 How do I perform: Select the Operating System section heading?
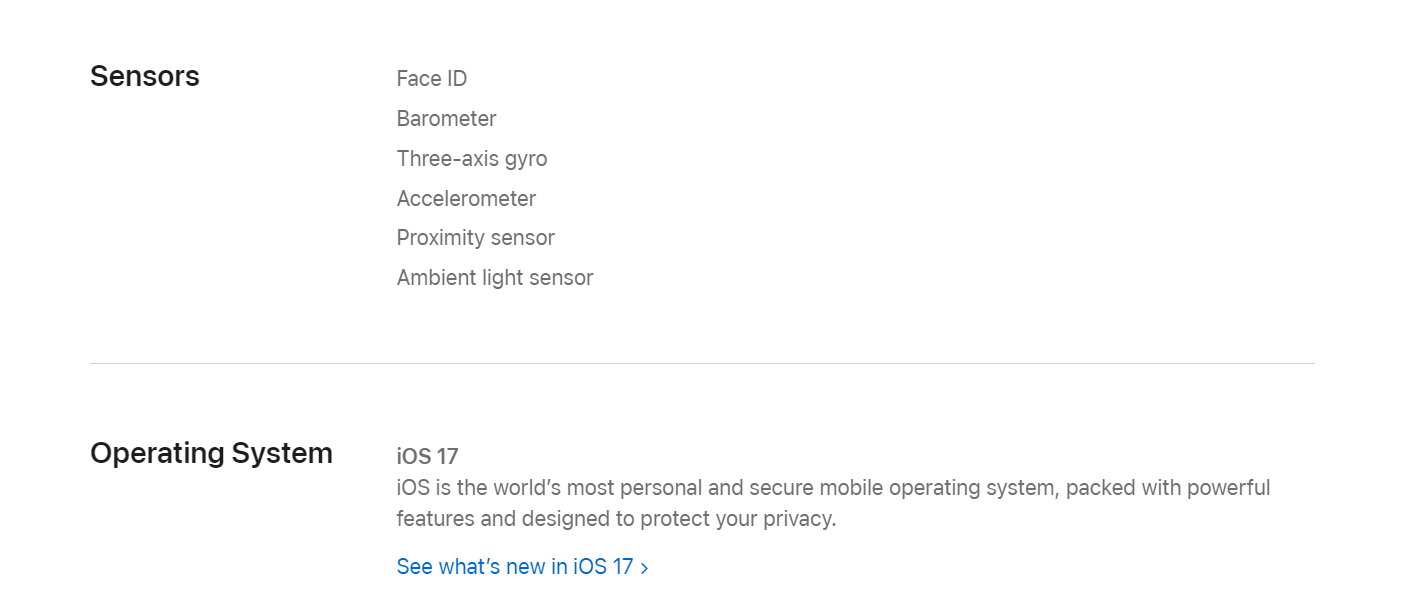(x=211, y=453)
